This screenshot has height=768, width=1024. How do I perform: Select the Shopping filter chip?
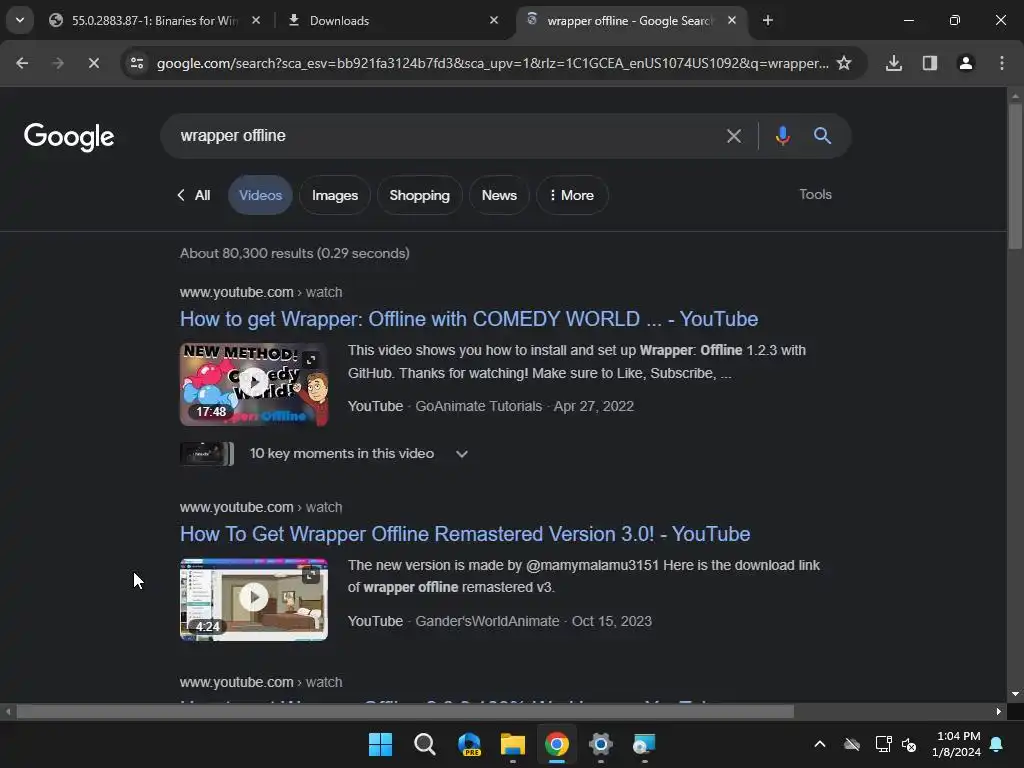tap(419, 195)
